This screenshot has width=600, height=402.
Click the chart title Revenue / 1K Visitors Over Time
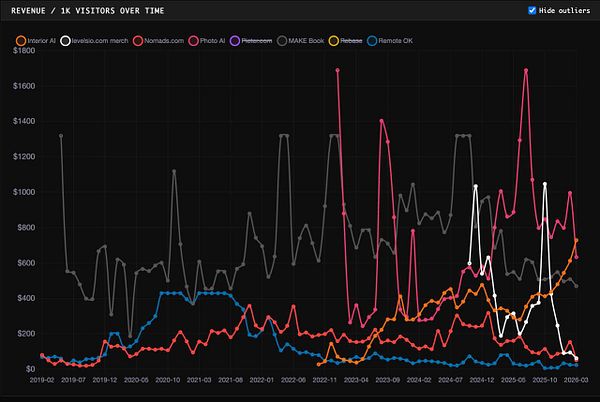(88, 11)
